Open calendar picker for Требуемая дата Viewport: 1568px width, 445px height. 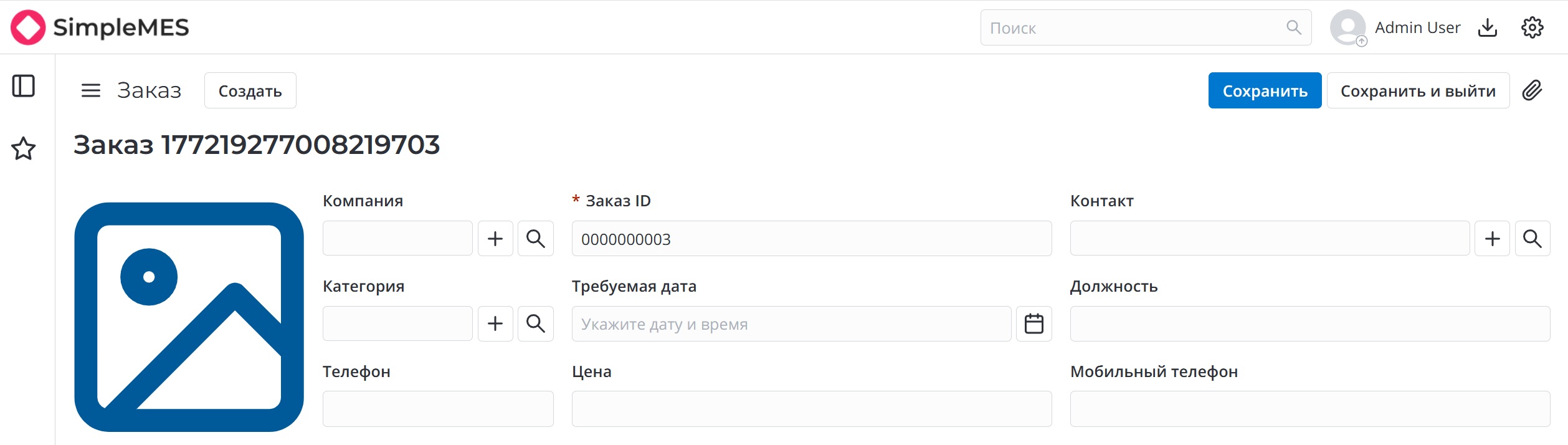pyautogui.click(x=1034, y=323)
